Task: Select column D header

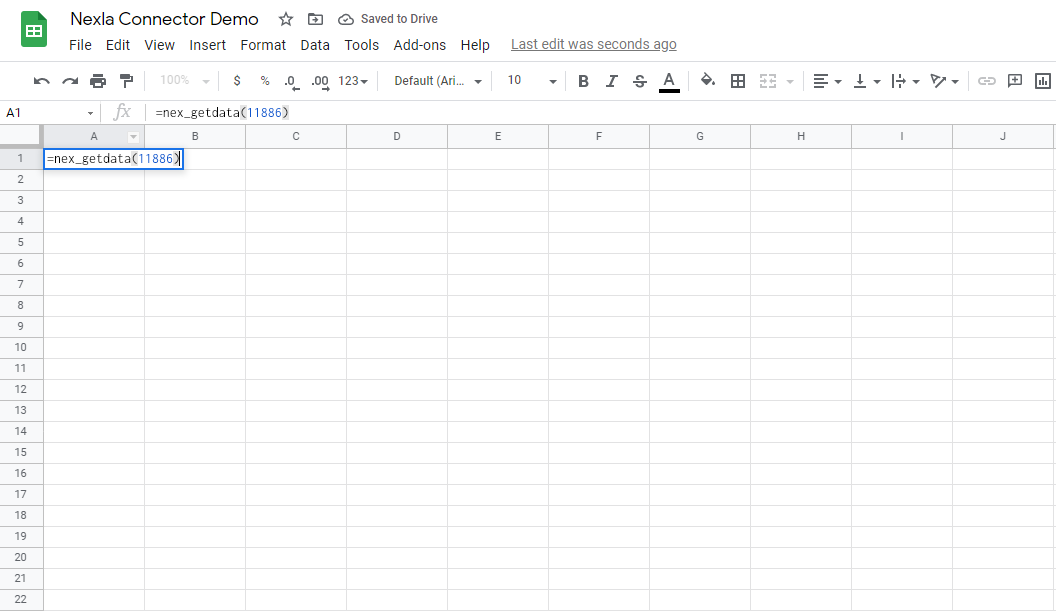Action: point(397,137)
